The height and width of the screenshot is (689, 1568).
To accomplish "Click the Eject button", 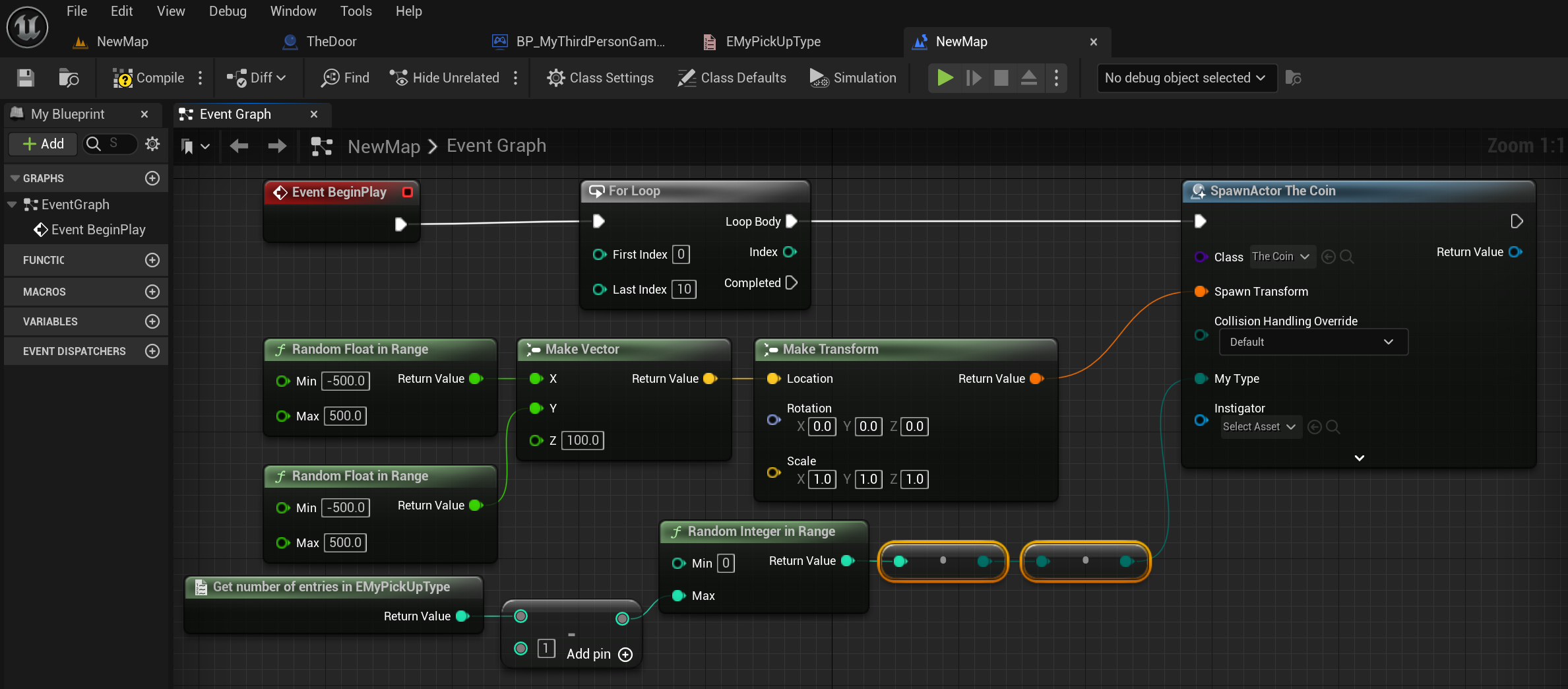I will pos(1029,78).
